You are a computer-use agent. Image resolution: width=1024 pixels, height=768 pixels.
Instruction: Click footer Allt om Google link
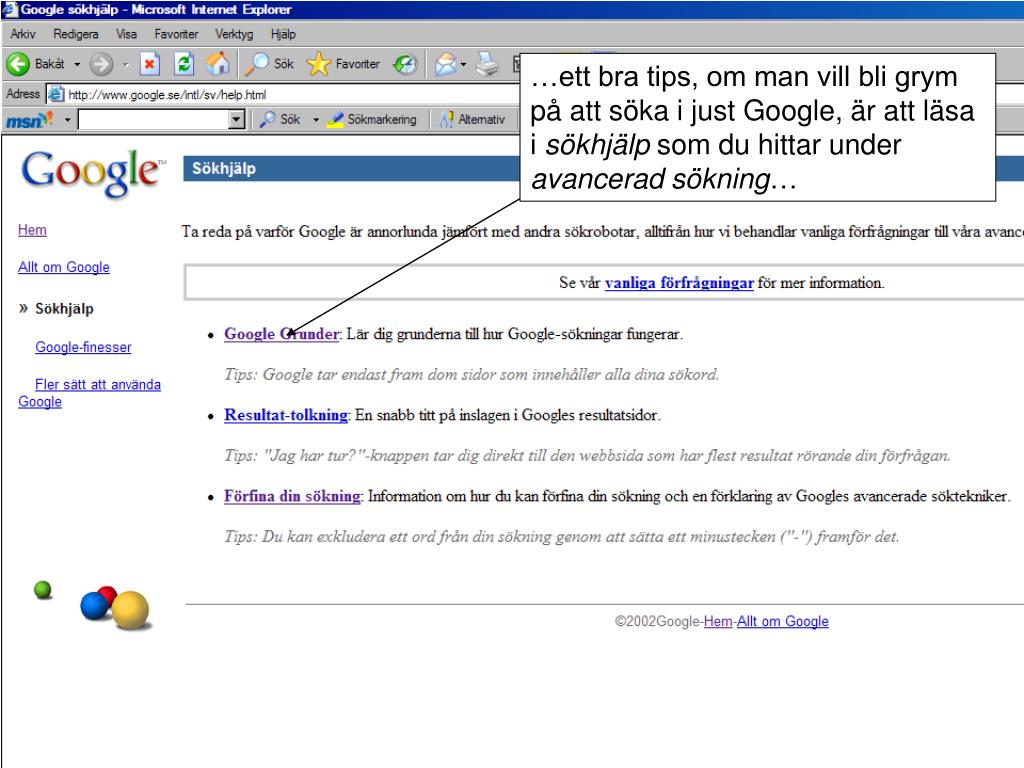(x=782, y=621)
